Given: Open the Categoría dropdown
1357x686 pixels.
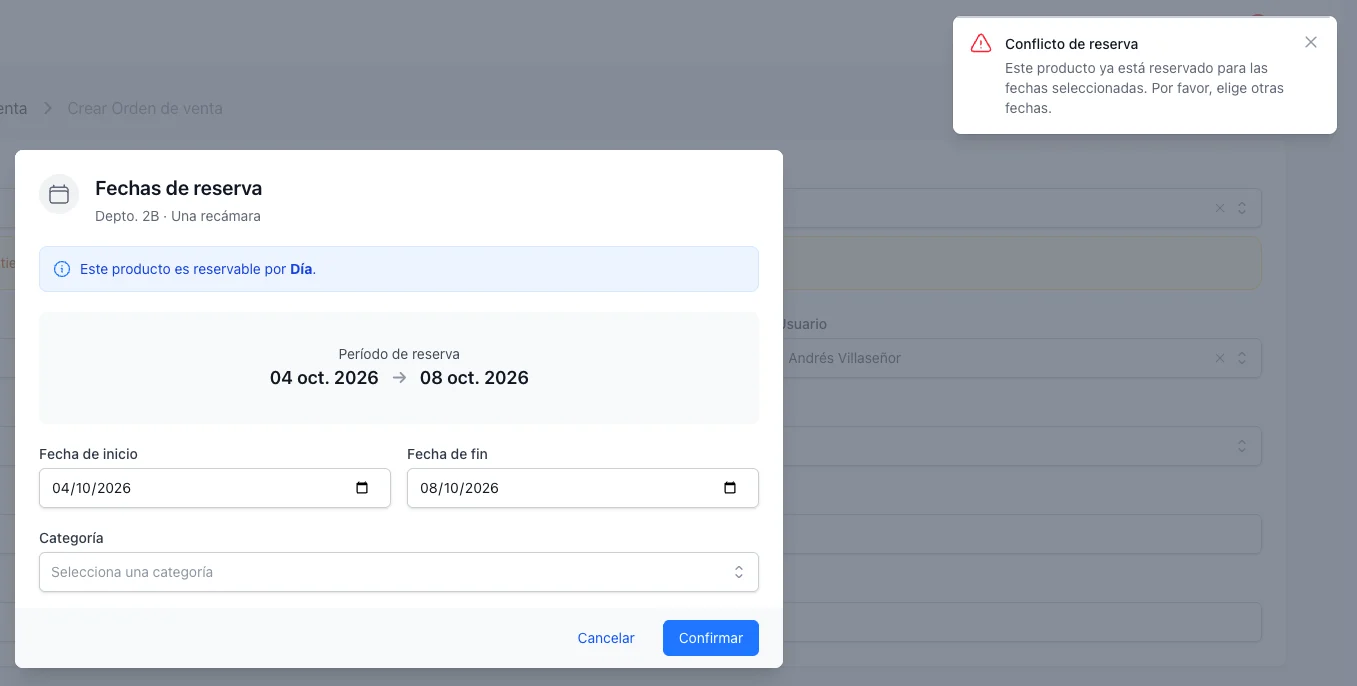Looking at the screenshot, I should [399, 572].
